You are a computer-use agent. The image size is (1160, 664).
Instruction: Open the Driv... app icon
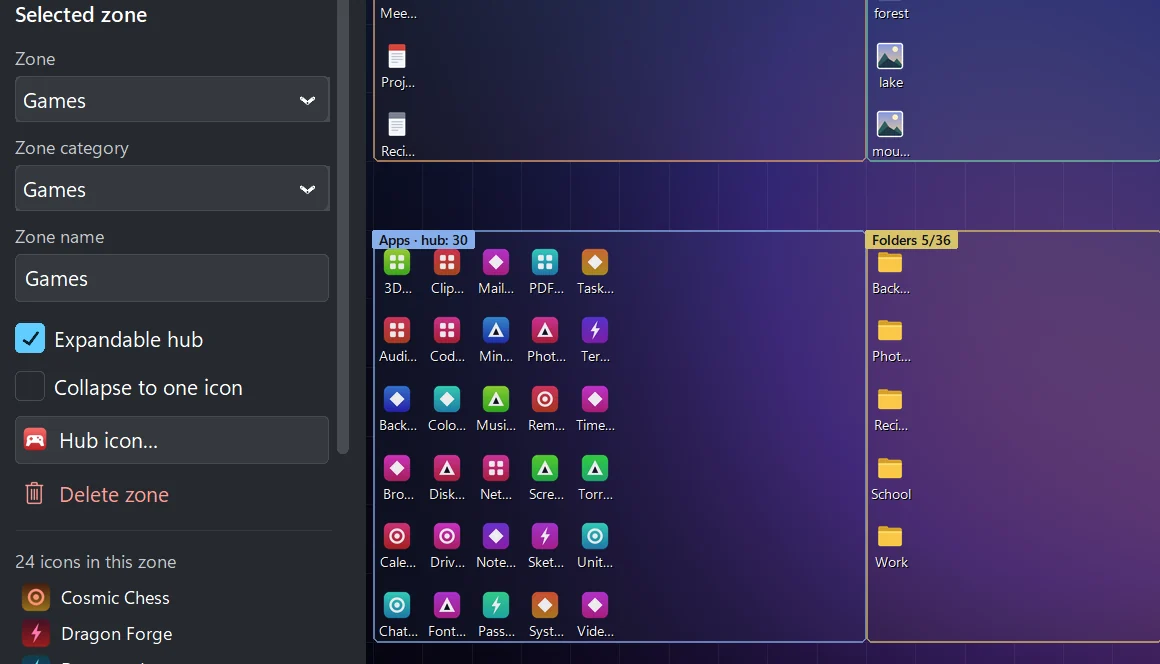pos(447,536)
